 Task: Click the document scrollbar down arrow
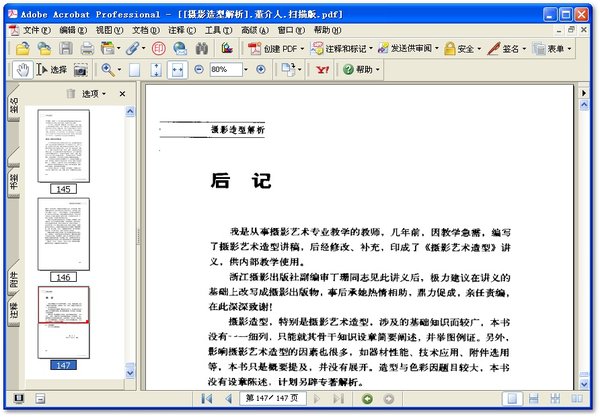(584, 384)
